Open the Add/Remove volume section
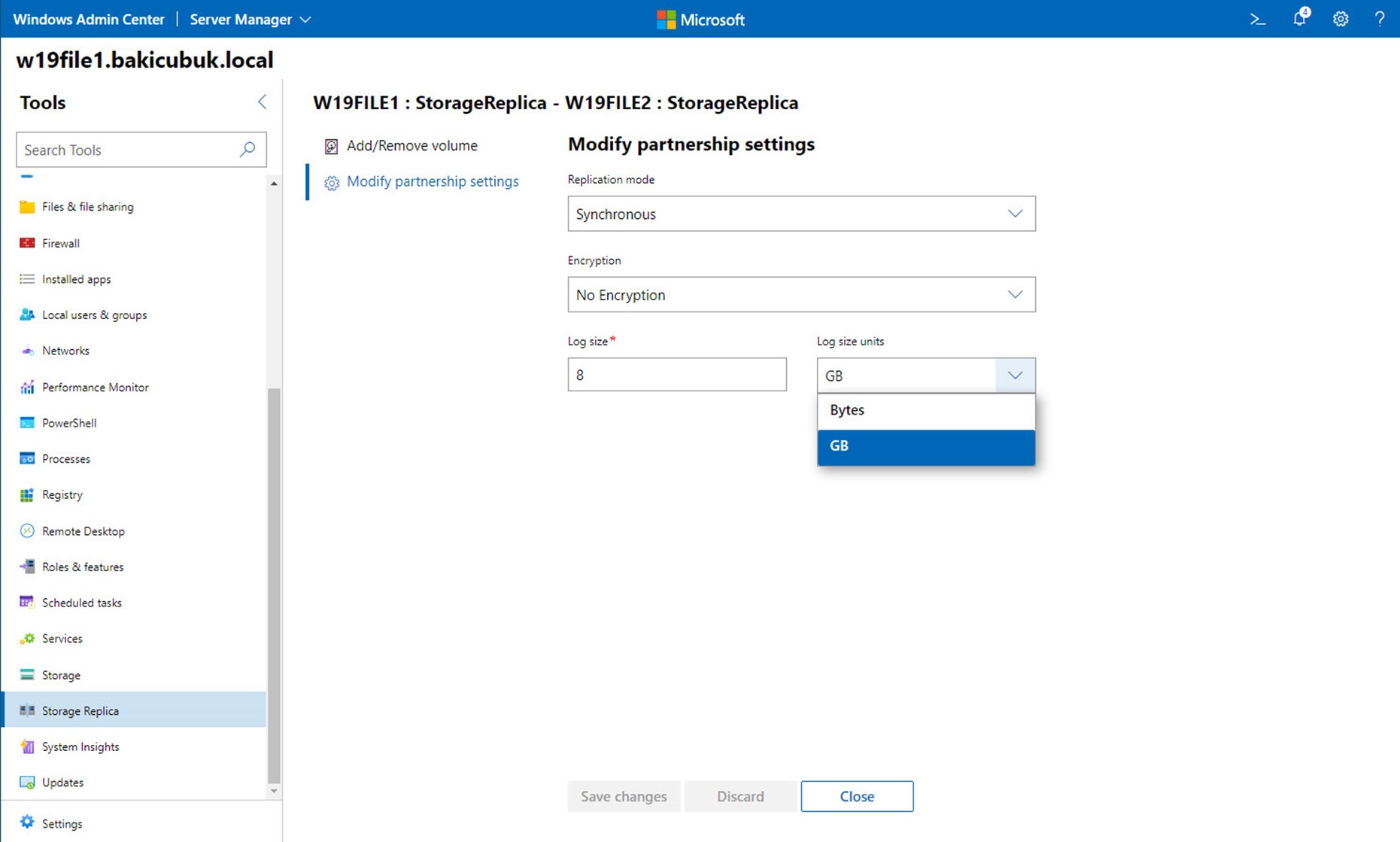1400x842 pixels. [x=412, y=145]
